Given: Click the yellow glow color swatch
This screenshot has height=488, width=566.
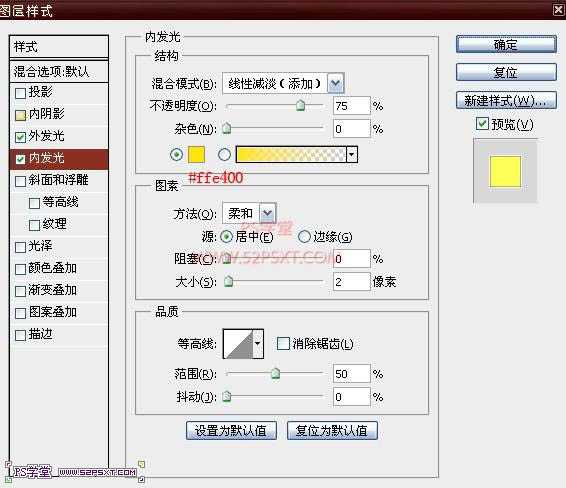Looking at the screenshot, I should 196,155.
